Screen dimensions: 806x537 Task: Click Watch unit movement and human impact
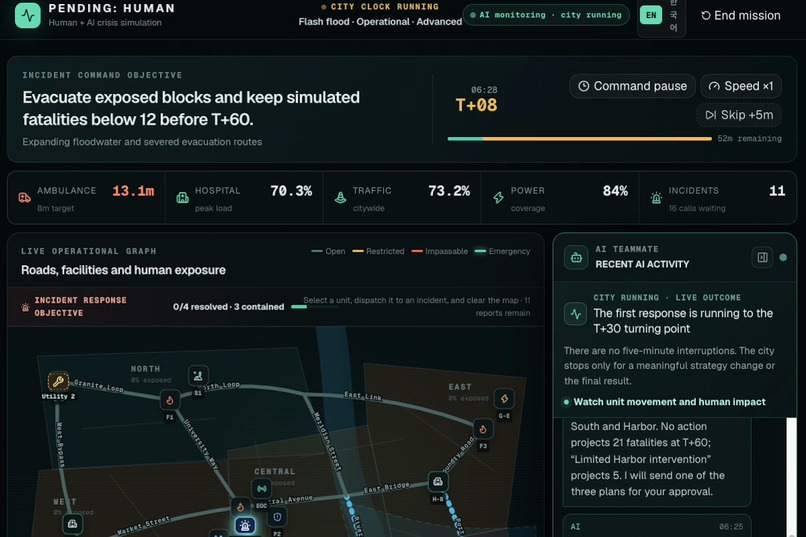669,402
